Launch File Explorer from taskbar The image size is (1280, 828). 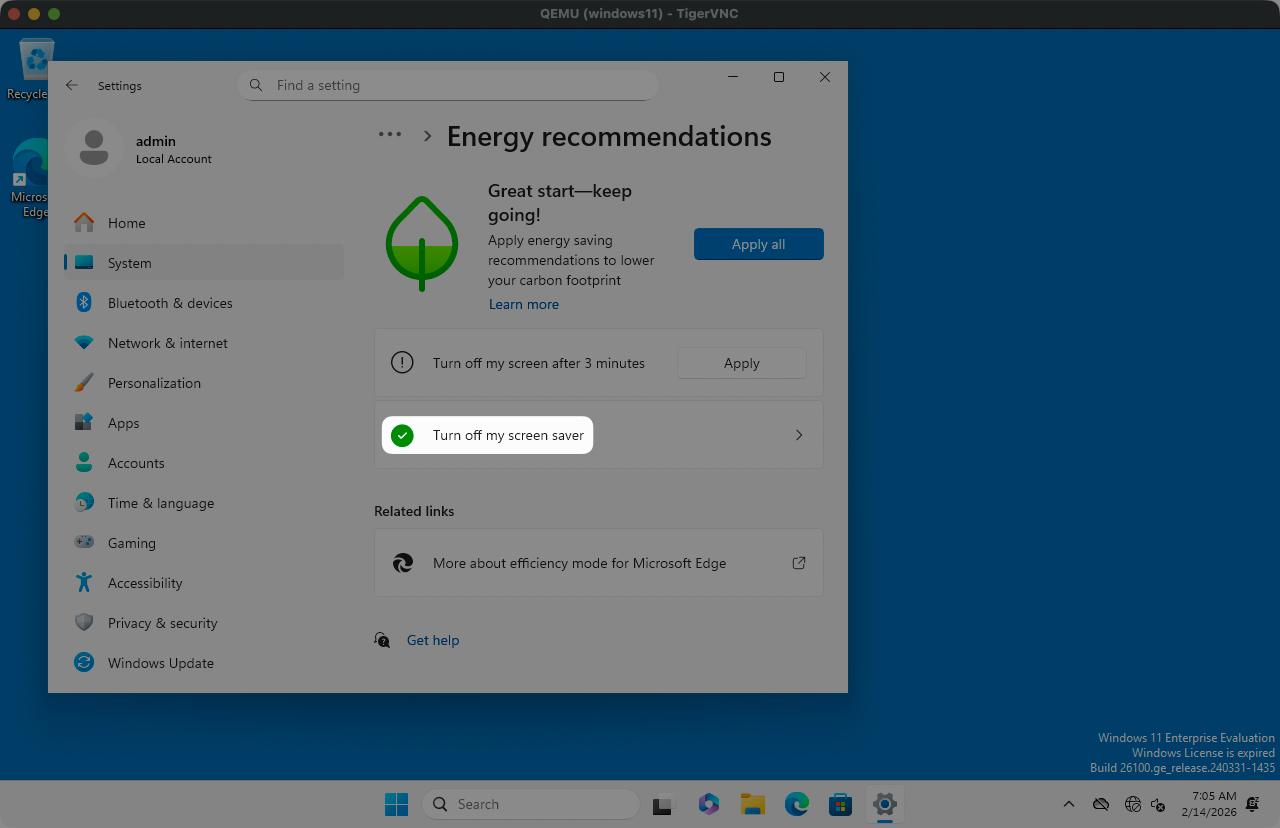click(x=753, y=804)
